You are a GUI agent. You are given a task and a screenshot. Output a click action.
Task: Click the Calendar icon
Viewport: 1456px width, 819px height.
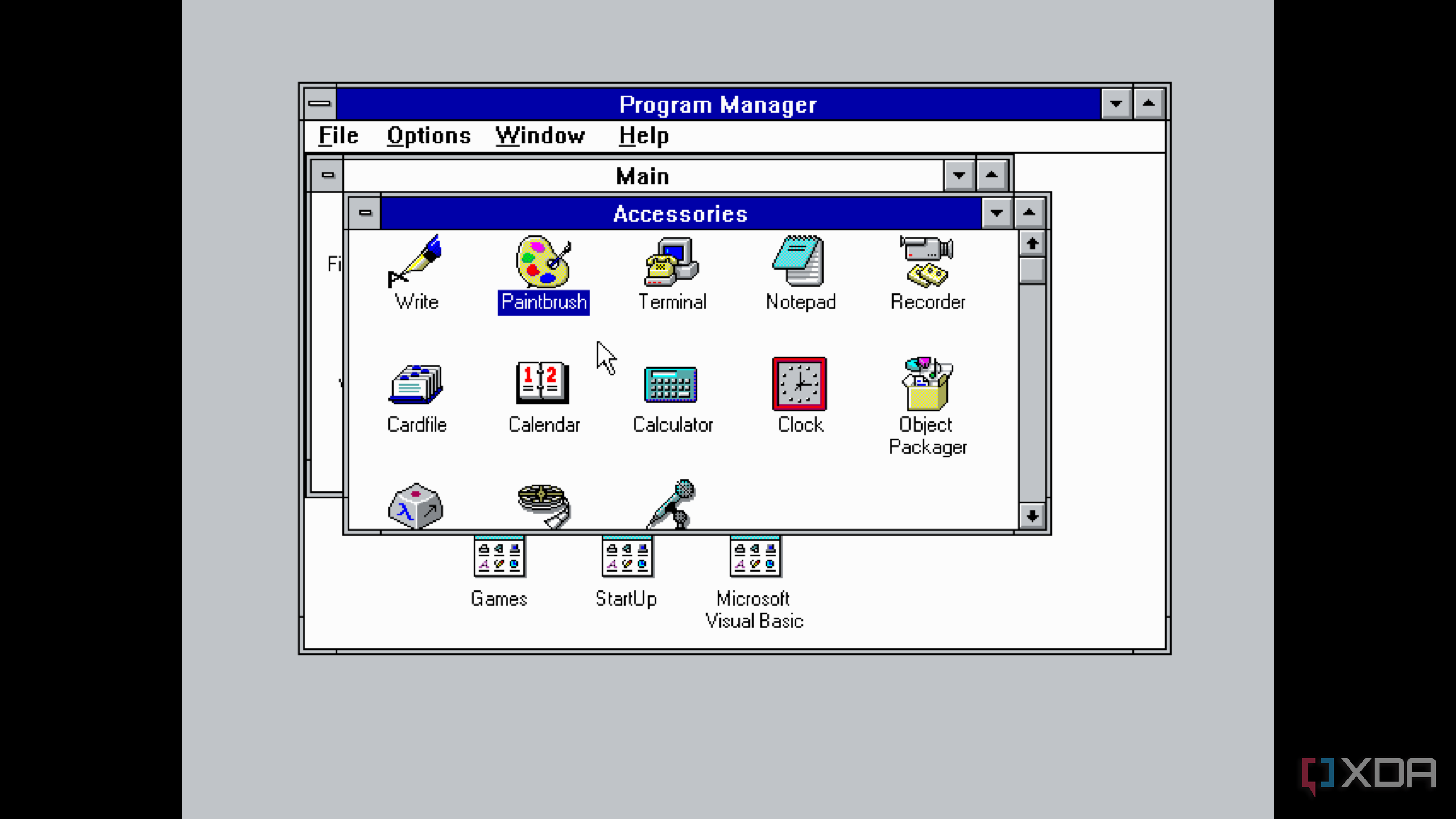point(543,383)
